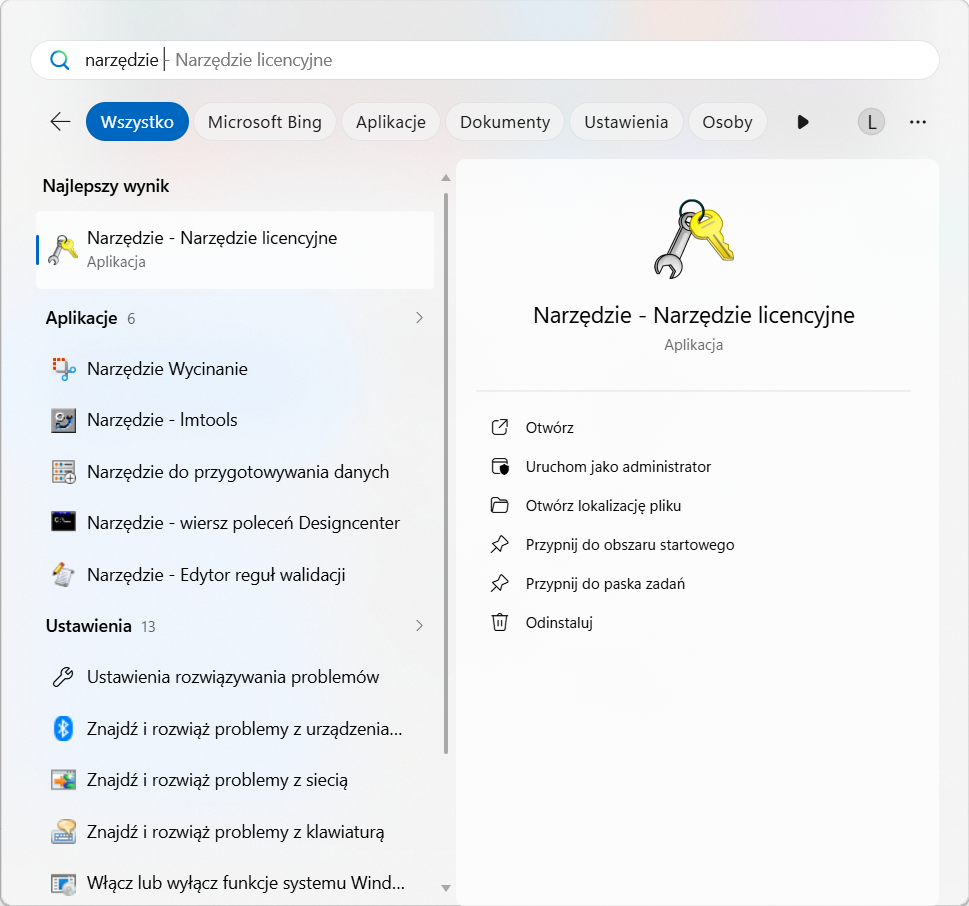969x906 pixels.
Task: Click the Bluetooth icon in results
Action: (64, 729)
